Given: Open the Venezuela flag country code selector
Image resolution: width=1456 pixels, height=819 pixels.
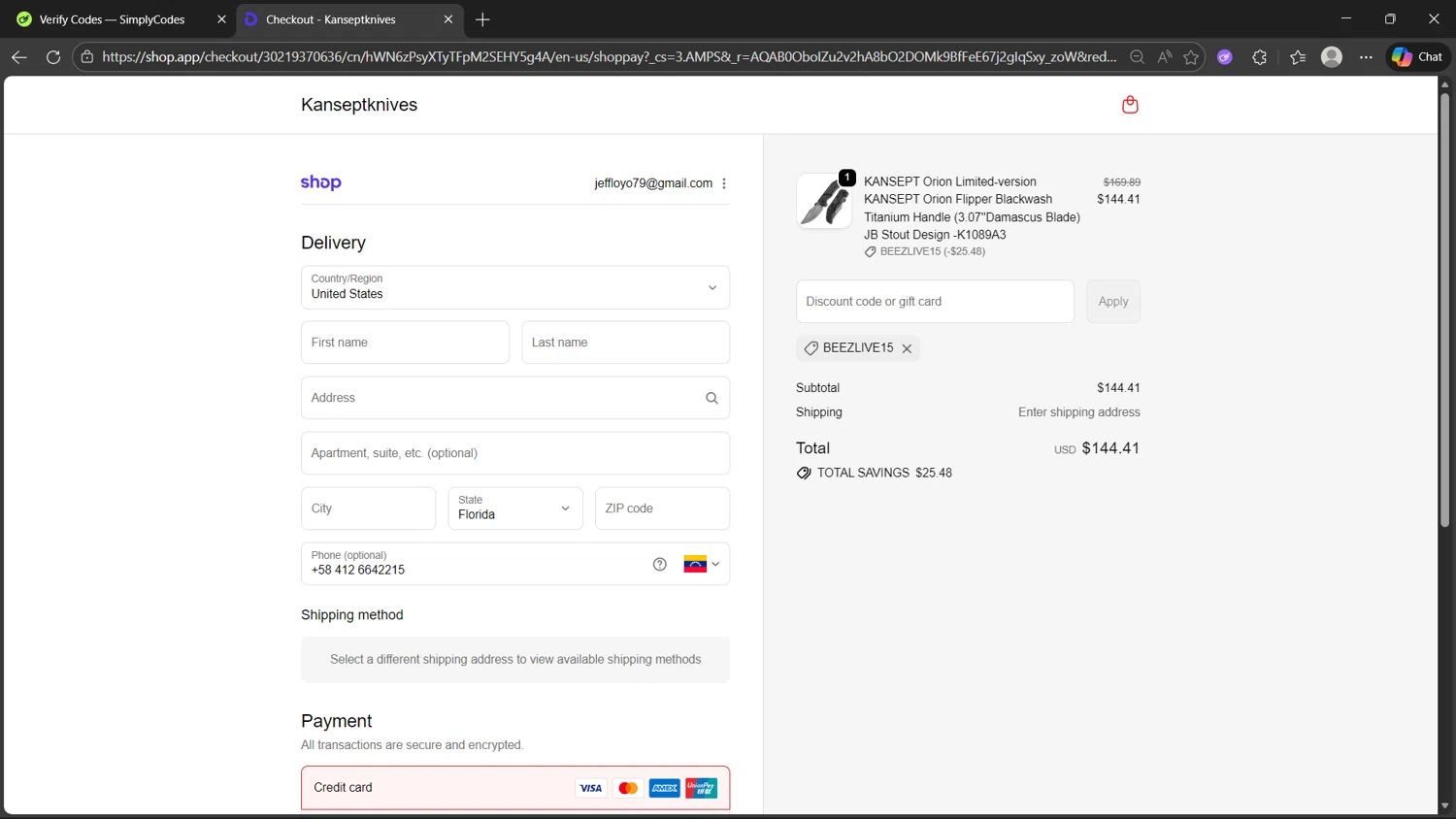Looking at the screenshot, I should pos(702,564).
